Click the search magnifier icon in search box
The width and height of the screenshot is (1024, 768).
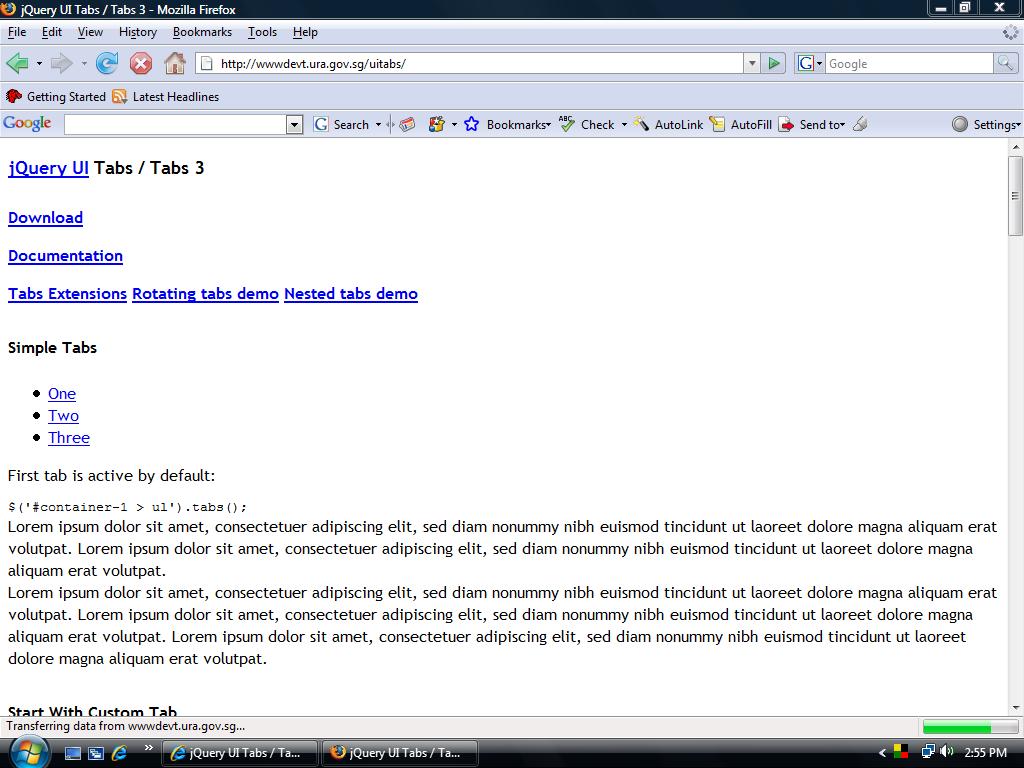pos(1005,64)
